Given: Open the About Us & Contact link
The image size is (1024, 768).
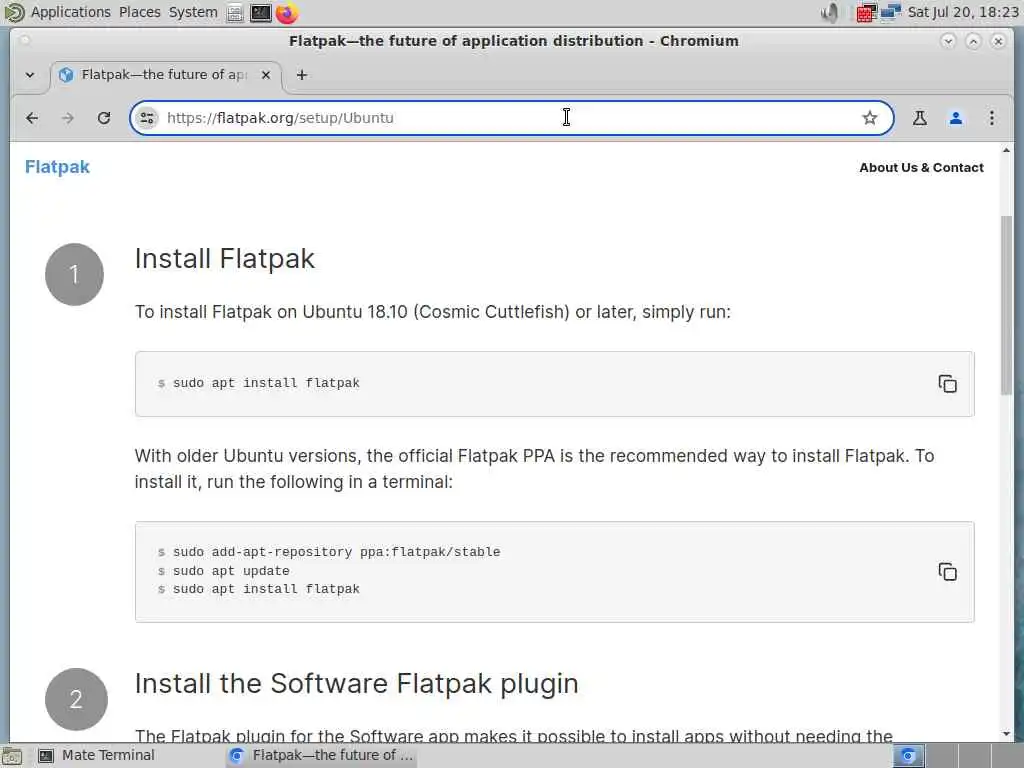Looking at the screenshot, I should 921,168.
